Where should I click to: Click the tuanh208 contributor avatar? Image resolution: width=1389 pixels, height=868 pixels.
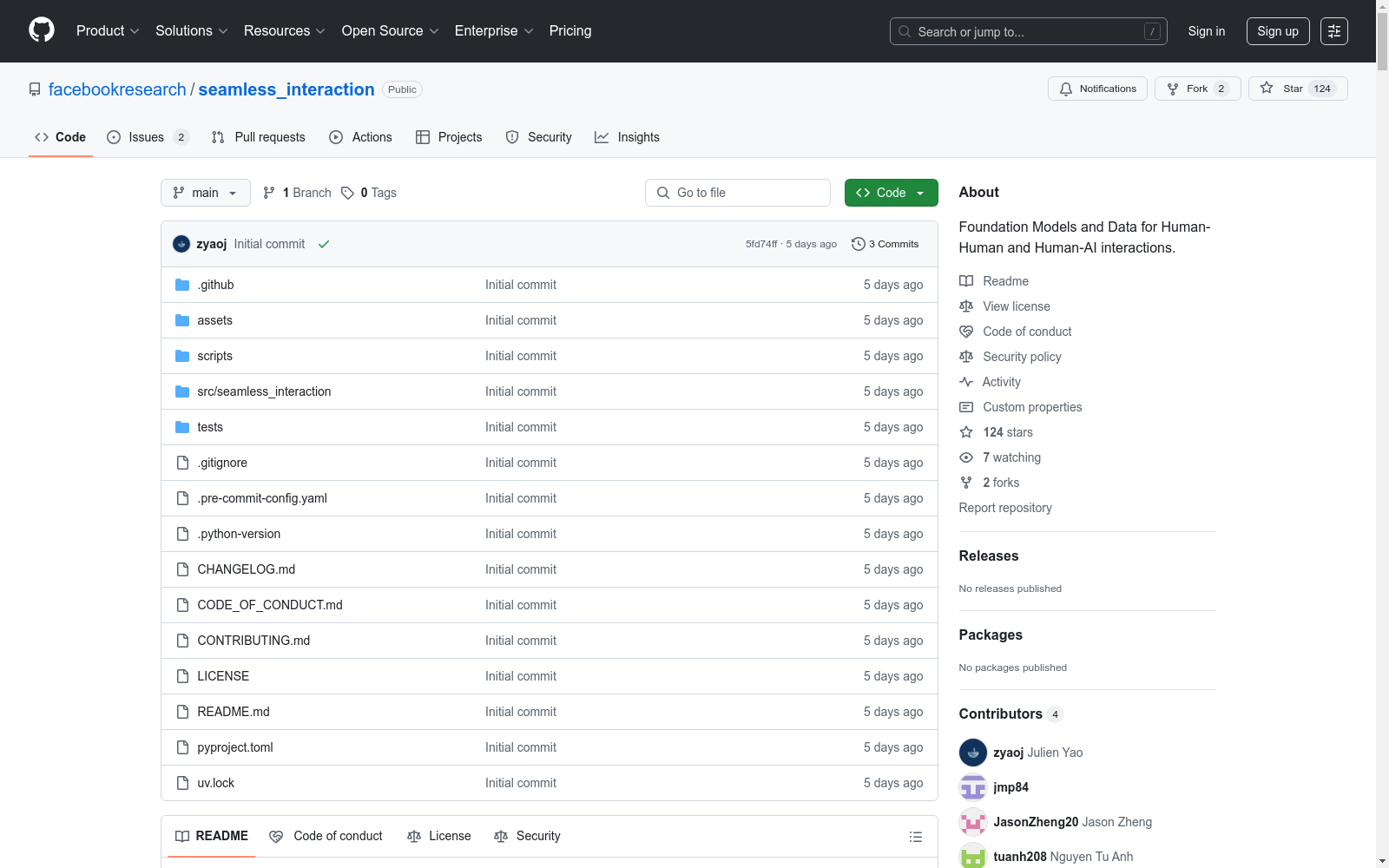coord(973,856)
